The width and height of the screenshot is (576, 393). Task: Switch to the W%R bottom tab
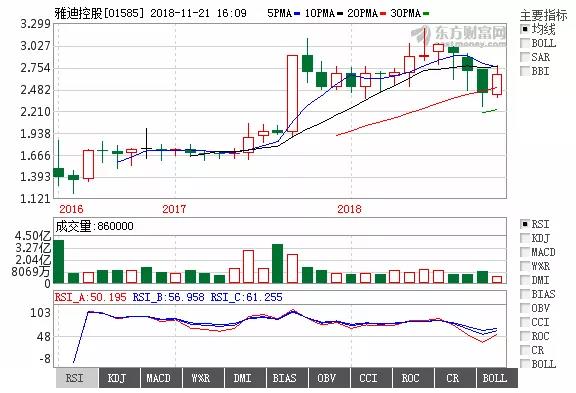[203, 378]
